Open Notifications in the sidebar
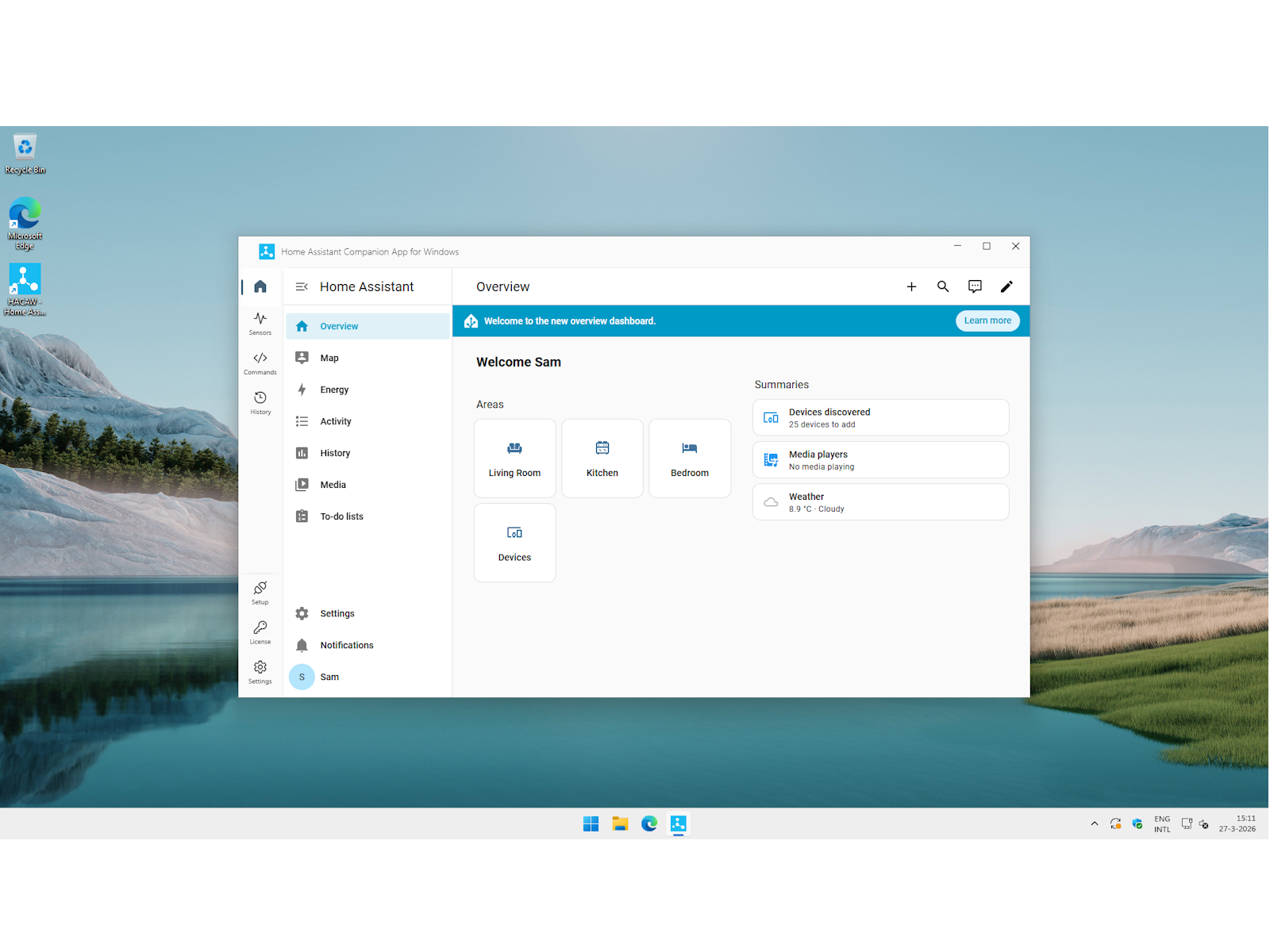The height and width of the screenshot is (952, 1270). 368,645
